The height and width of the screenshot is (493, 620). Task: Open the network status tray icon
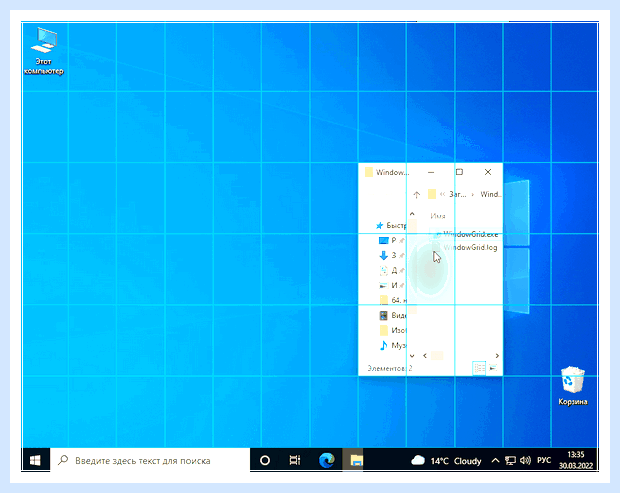(x=510, y=461)
